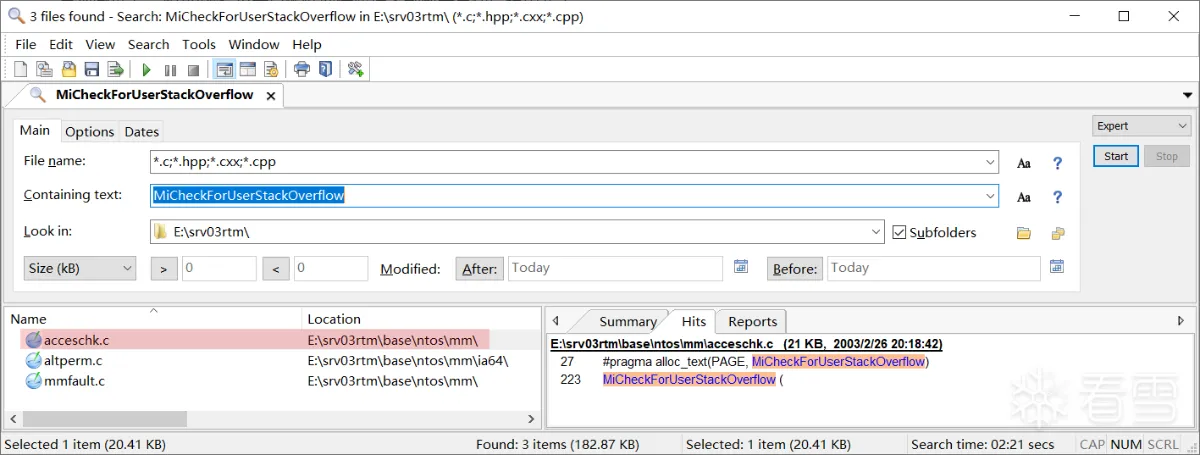Open the Tools menu
Screen dimensions: 1200x455
(x=199, y=44)
